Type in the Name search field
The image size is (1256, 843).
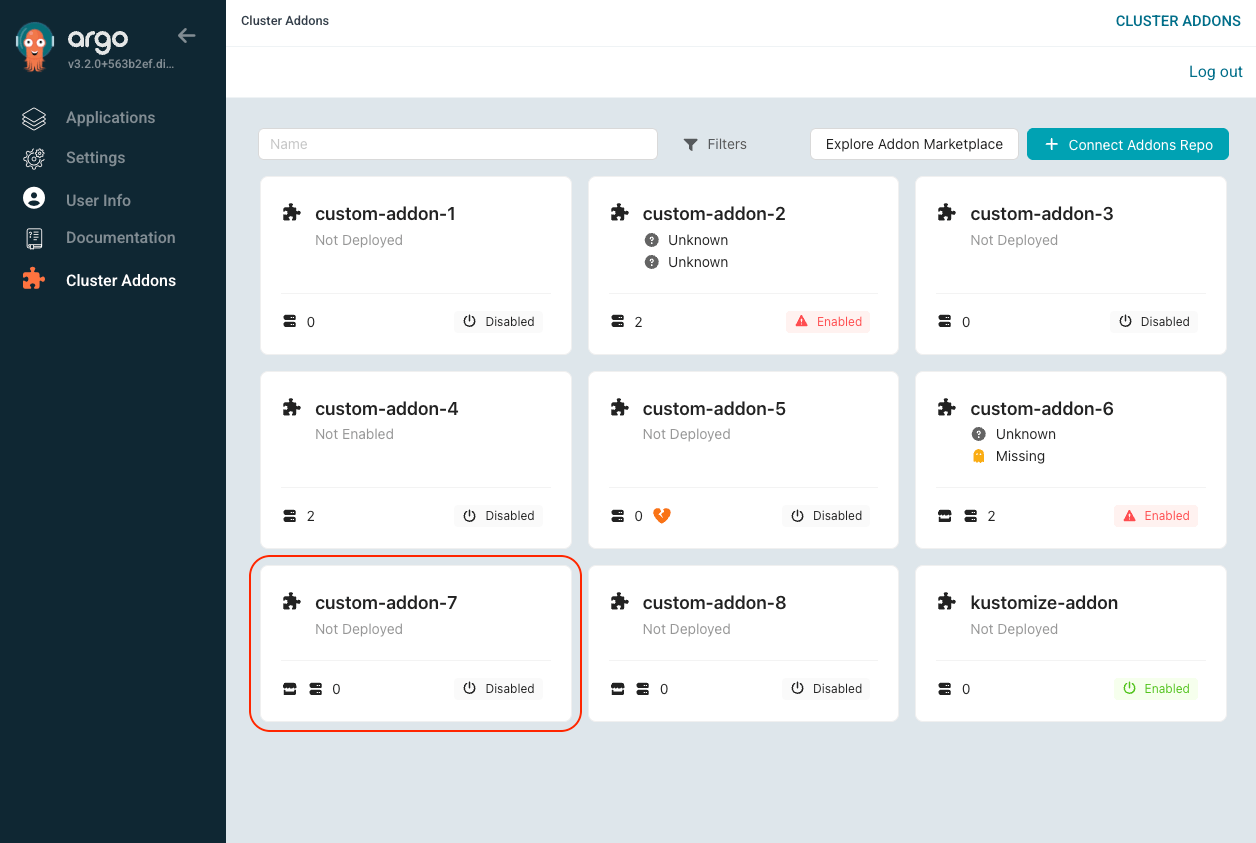(457, 144)
